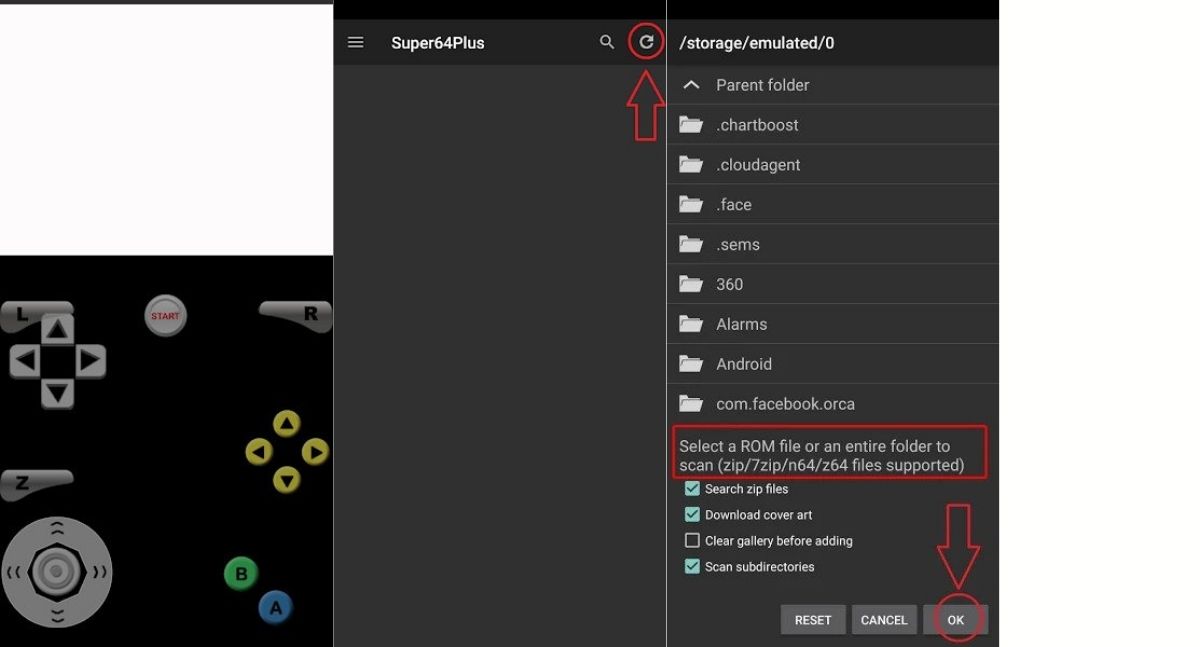Open the Android folder
Viewport: 1200px width, 647px height.
743,364
